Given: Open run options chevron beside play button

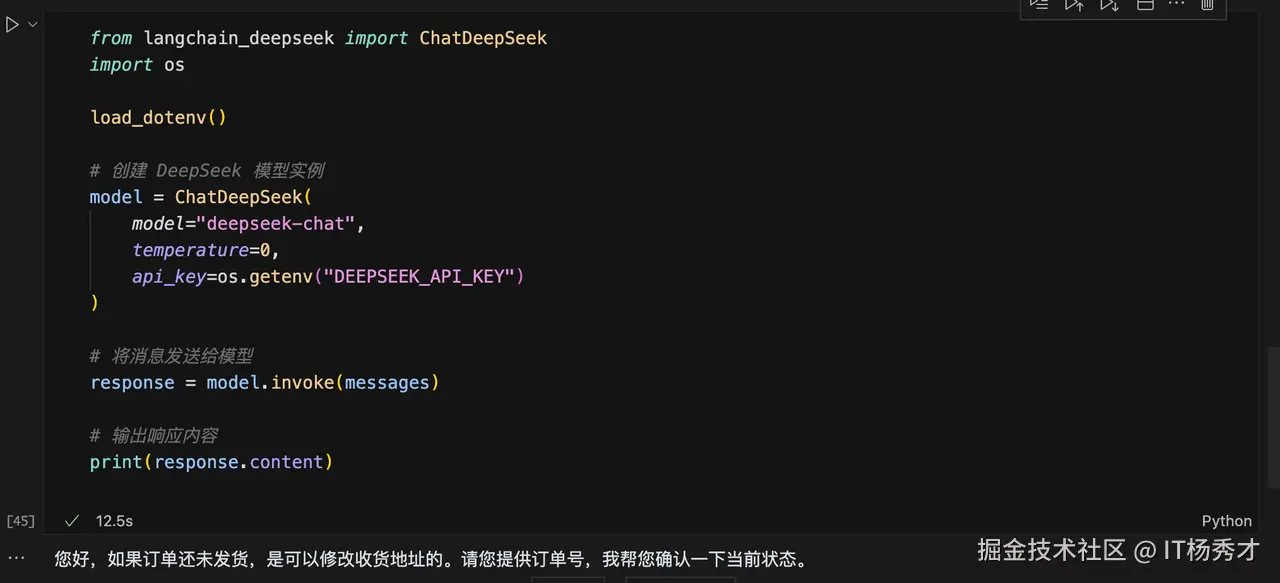Looking at the screenshot, I should point(32,24).
